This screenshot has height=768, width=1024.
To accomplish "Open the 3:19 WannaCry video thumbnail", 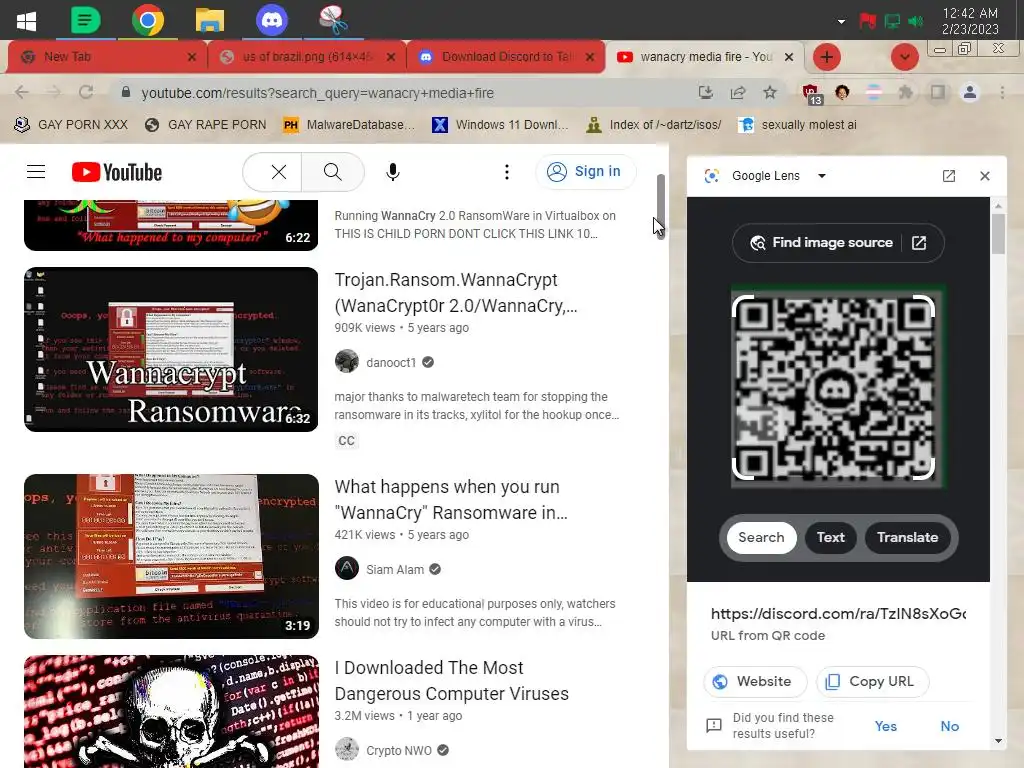I will click(171, 556).
